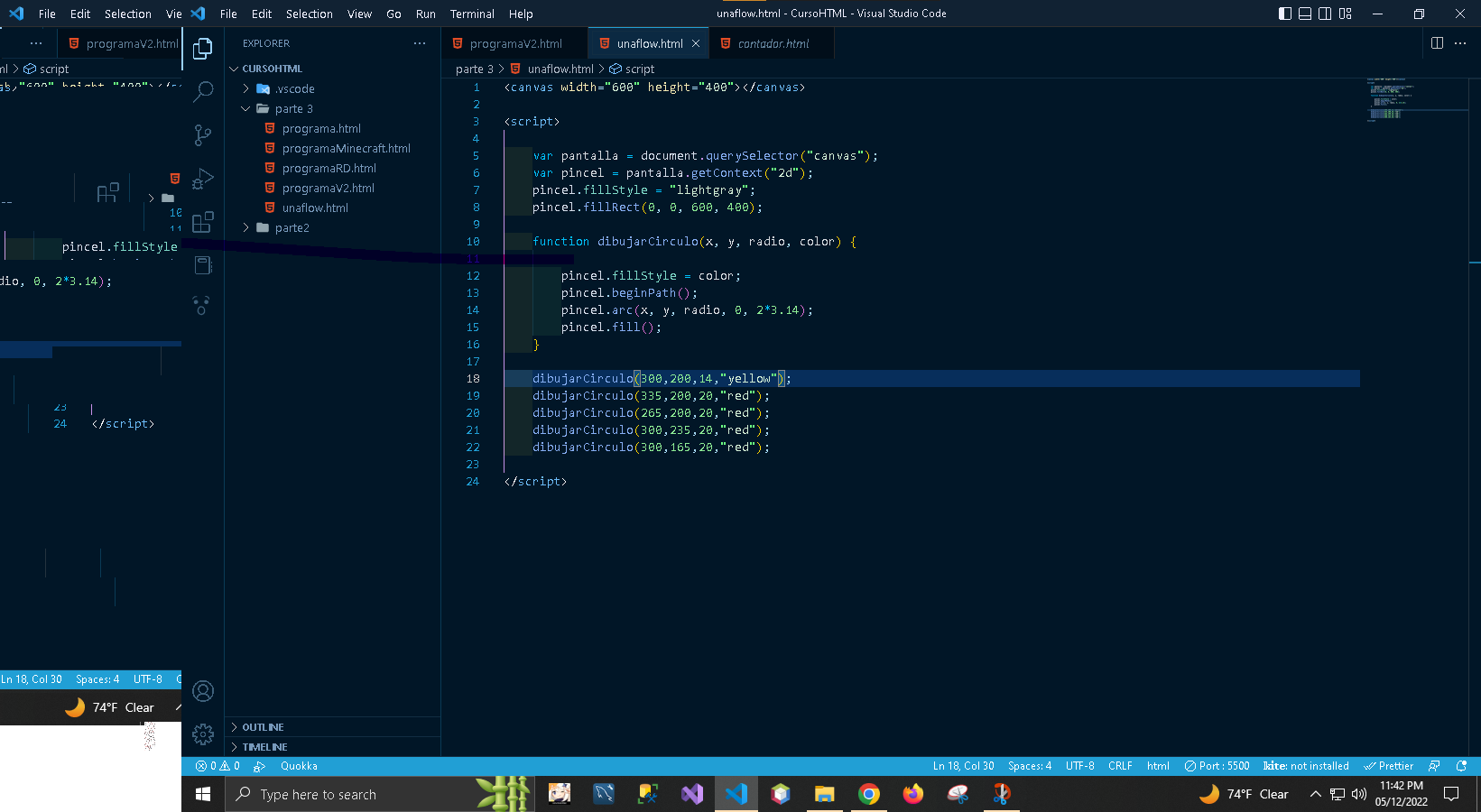Switch to the programaV2.html editor tab

click(x=514, y=43)
